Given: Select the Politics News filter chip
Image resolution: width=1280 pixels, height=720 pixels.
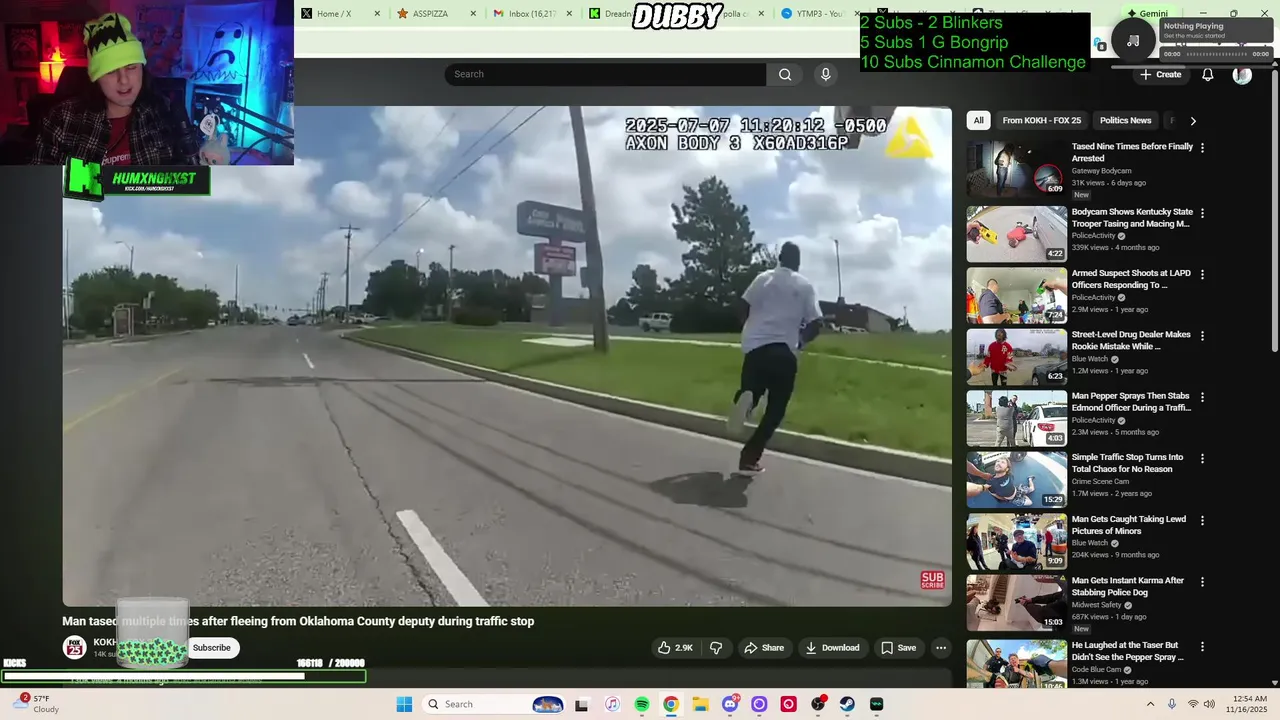Looking at the screenshot, I should coord(1125,120).
